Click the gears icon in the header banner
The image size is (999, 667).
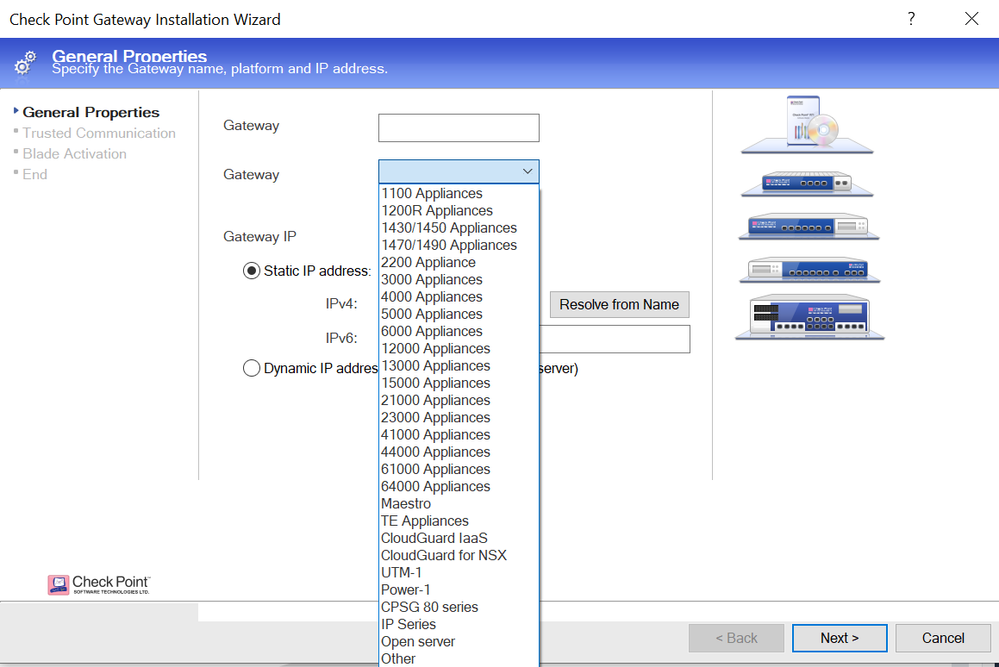click(x=25, y=63)
